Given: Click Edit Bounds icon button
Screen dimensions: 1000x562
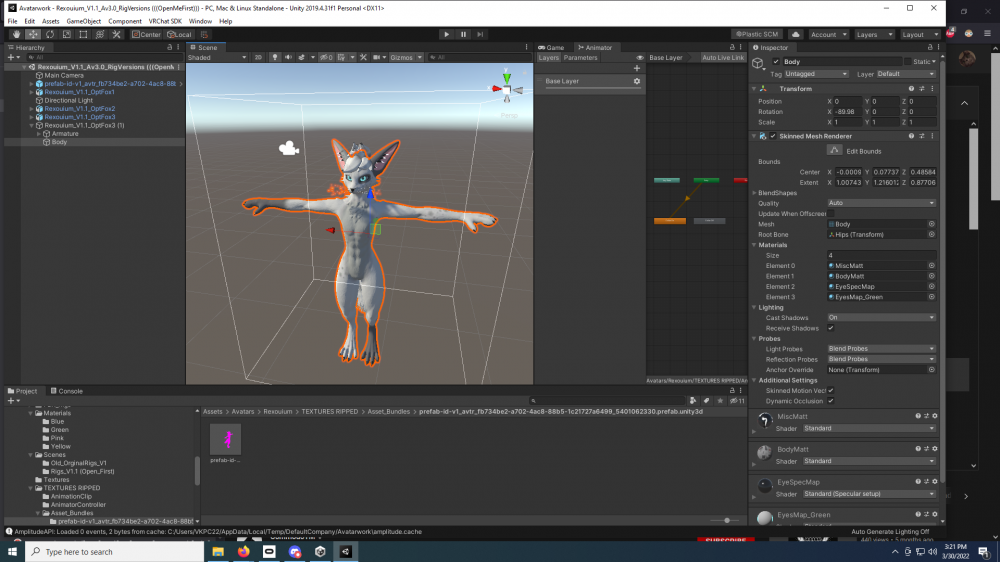Looking at the screenshot, I should tap(834, 151).
